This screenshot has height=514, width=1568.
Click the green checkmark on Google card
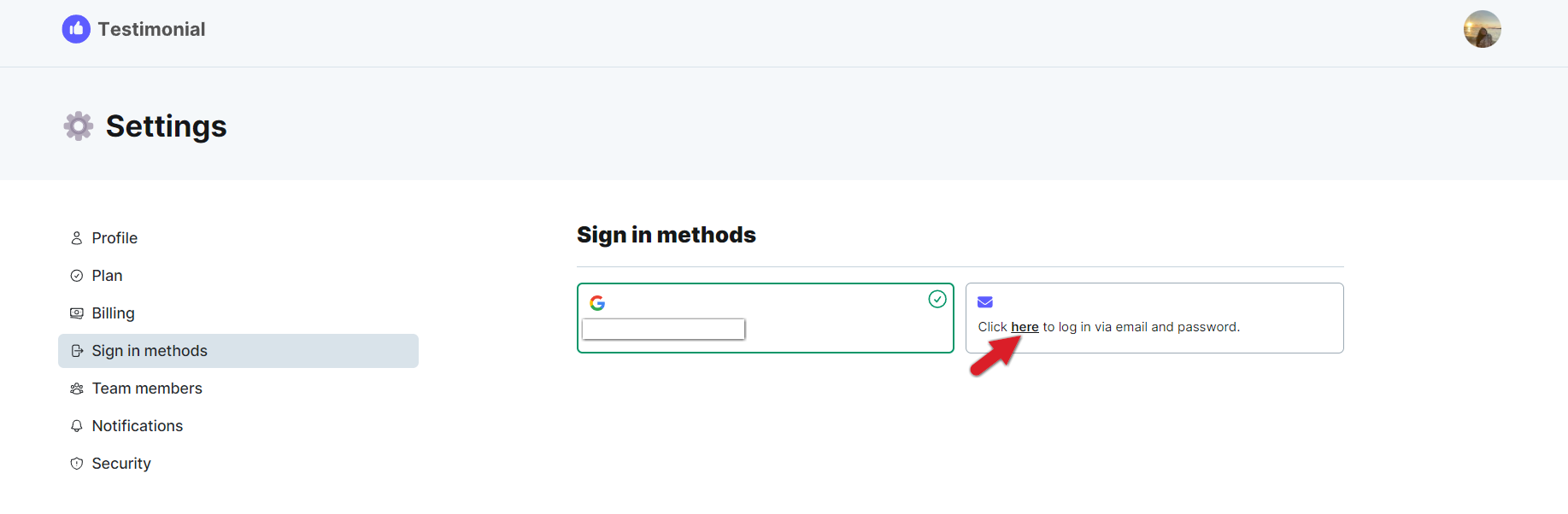937,299
